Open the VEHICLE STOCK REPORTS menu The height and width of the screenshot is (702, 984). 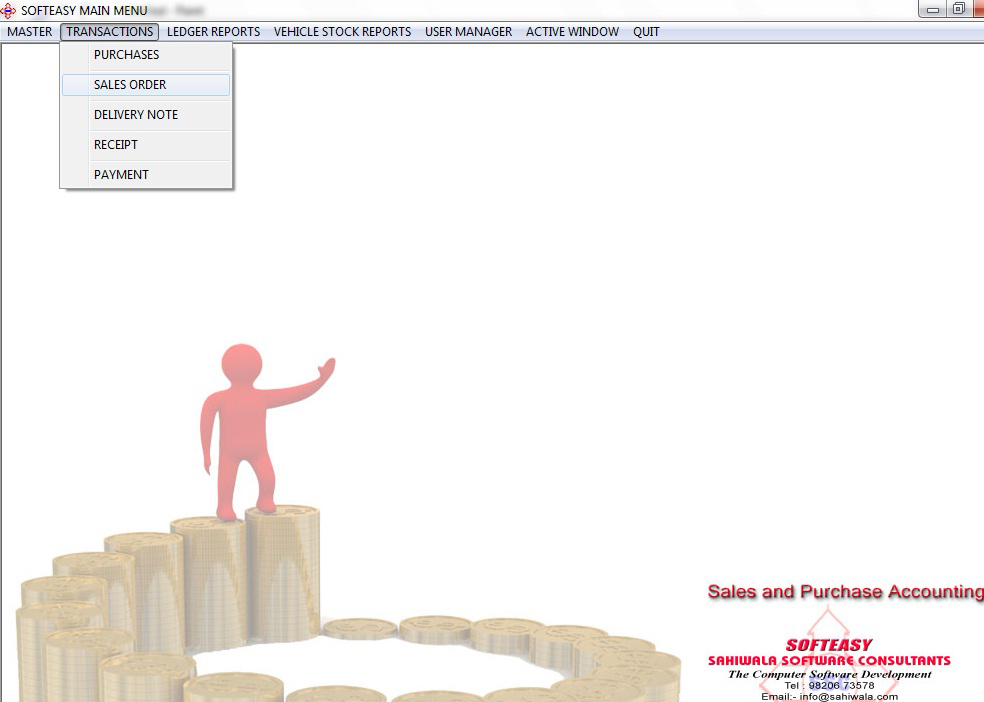click(342, 31)
